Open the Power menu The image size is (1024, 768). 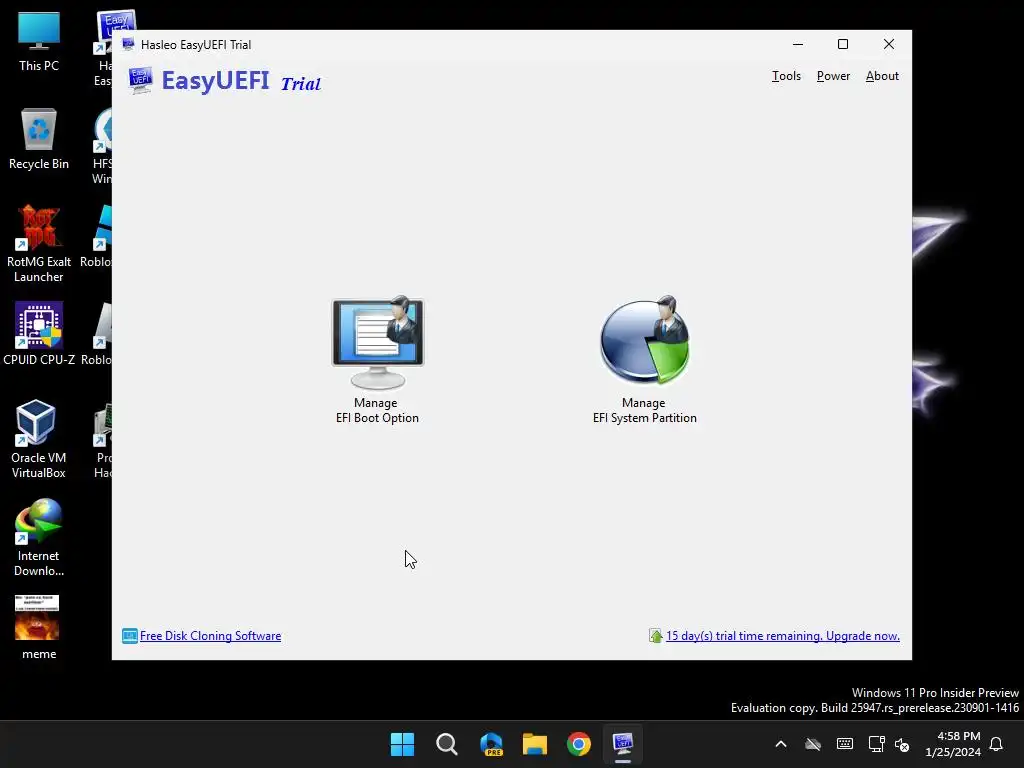(x=833, y=76)
